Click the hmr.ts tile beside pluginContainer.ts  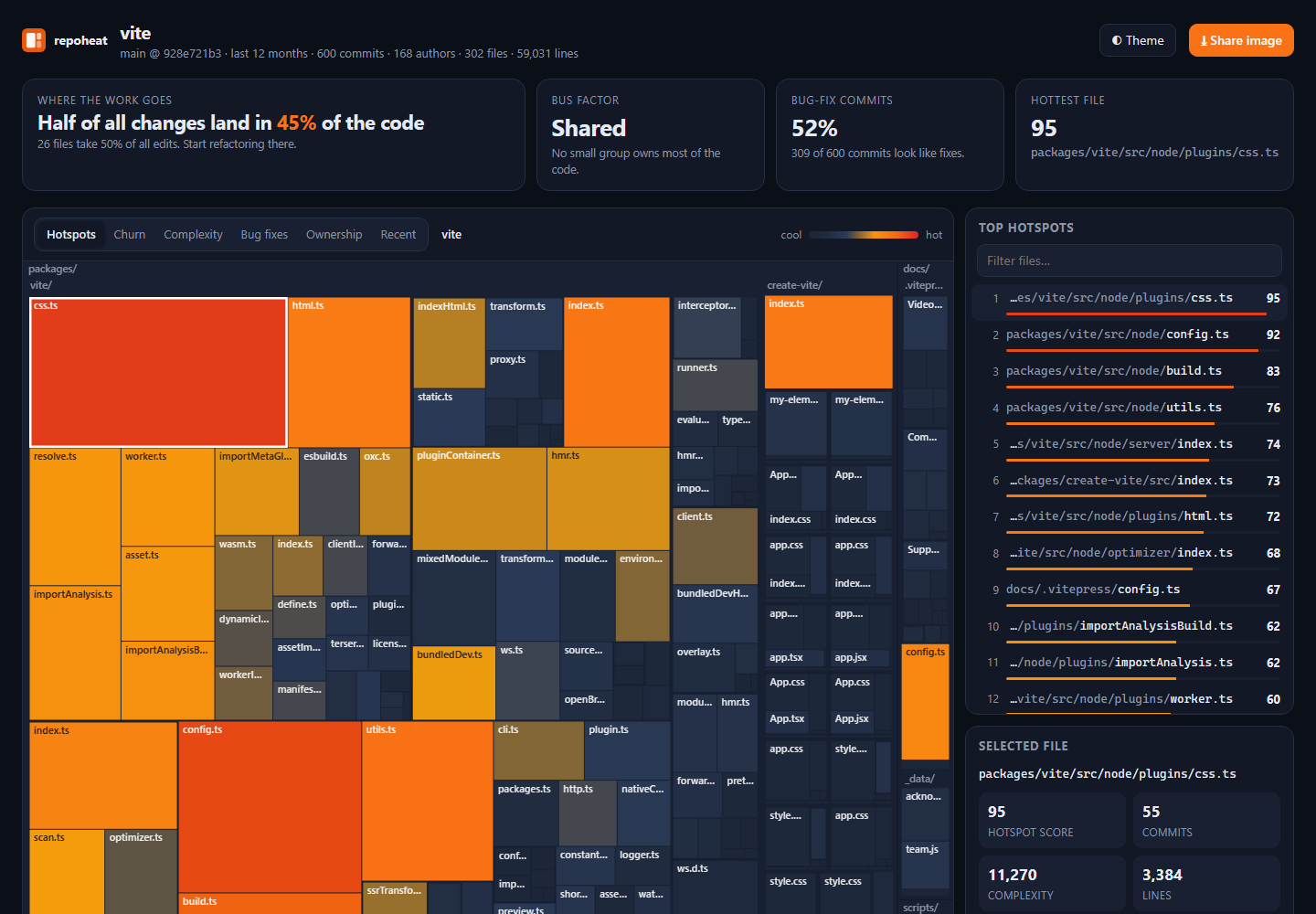(609, 498)
